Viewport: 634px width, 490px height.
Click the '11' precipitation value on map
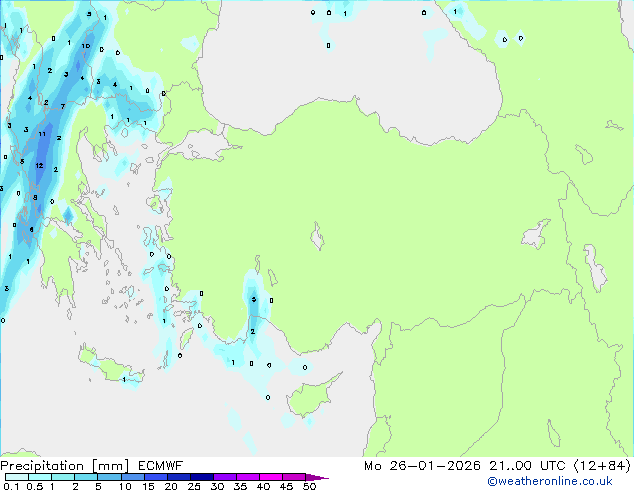tap(42, 134)
